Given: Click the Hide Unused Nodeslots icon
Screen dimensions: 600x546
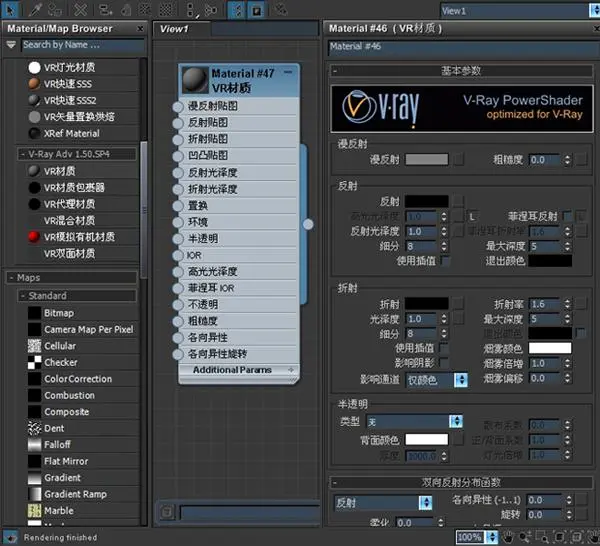Looking at the screenshot, I should pyautogui.click(x=126, y=10).
